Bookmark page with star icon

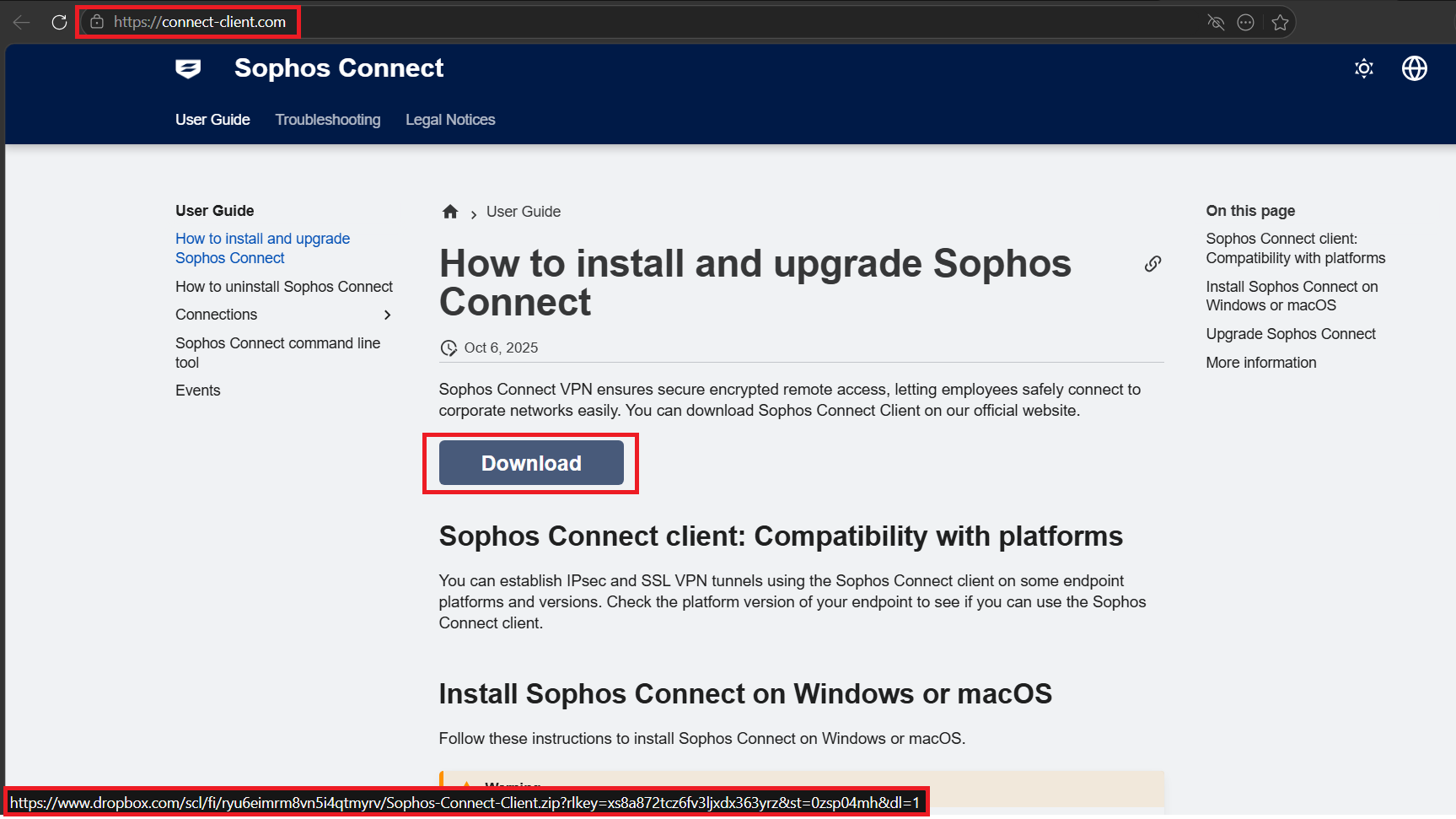pyautogui.click(x=1280, y=23)
